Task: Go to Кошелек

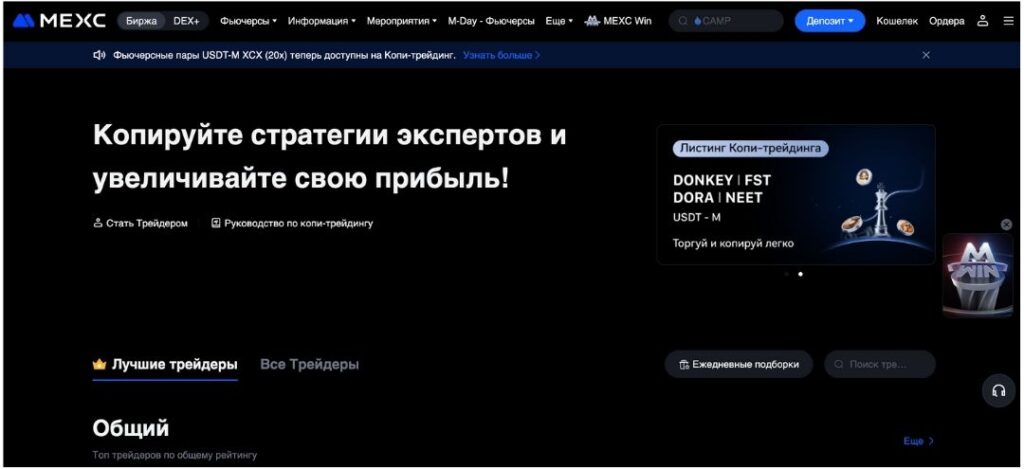Action: tap(897, 21)
